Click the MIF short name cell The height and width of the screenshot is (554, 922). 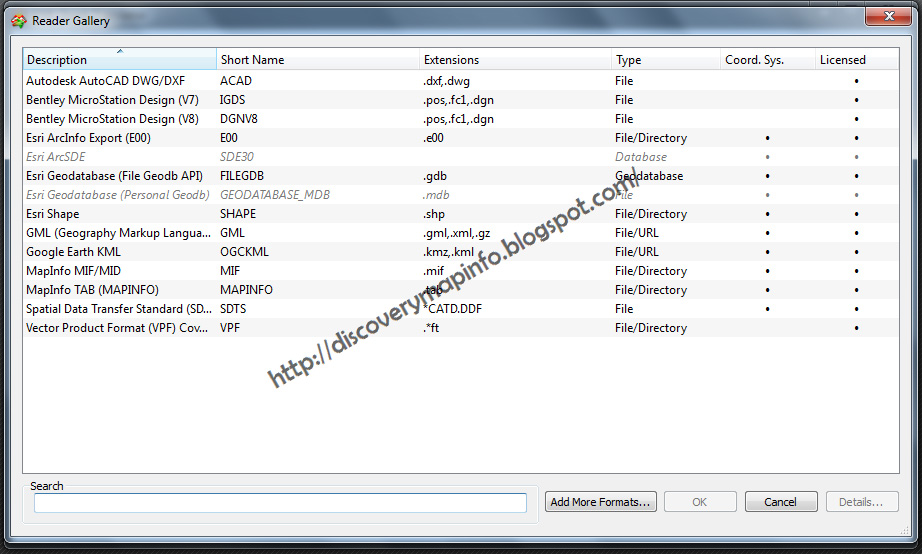[230, 271]
